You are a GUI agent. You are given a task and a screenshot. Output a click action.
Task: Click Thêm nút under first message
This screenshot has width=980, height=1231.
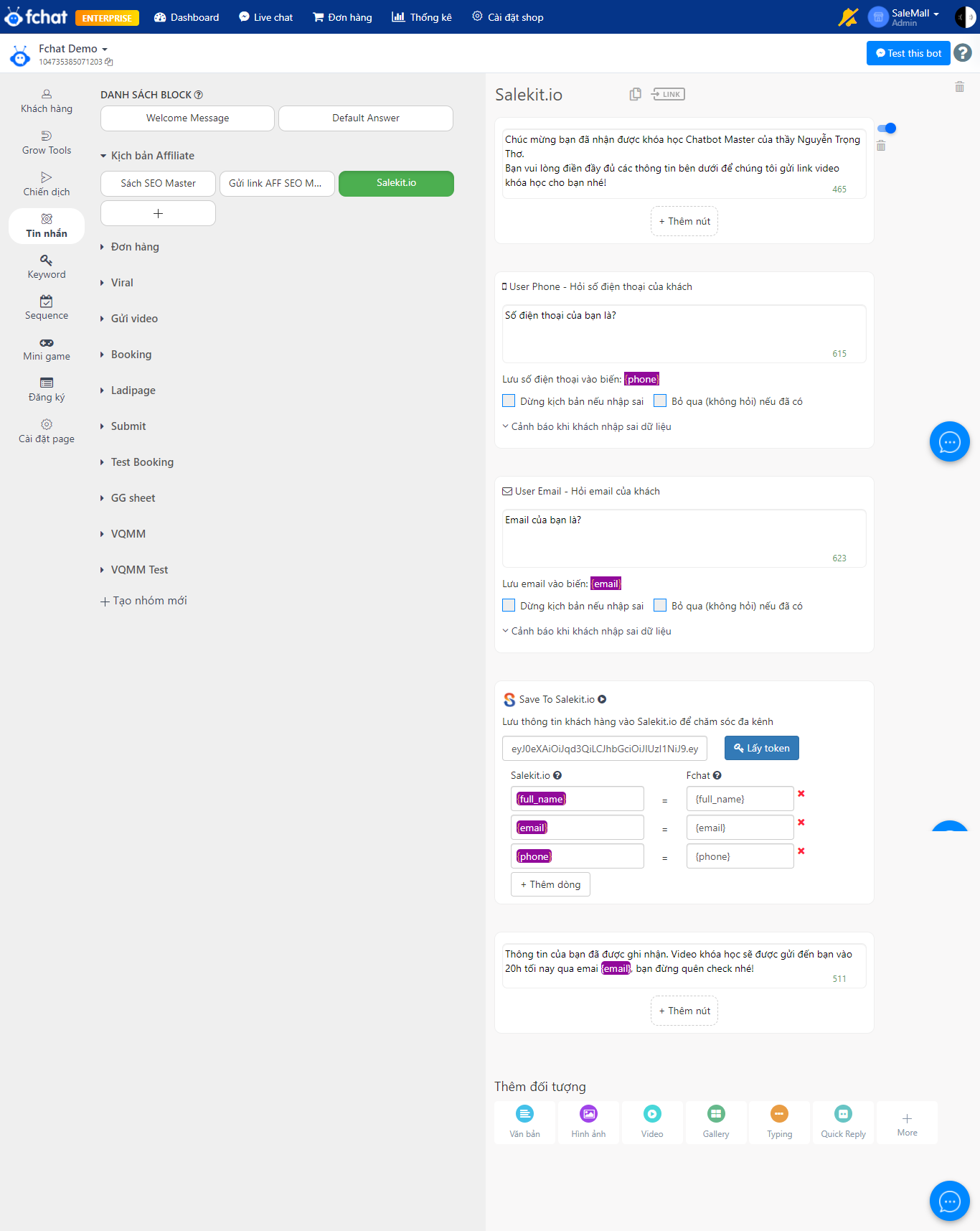(684, 221)
